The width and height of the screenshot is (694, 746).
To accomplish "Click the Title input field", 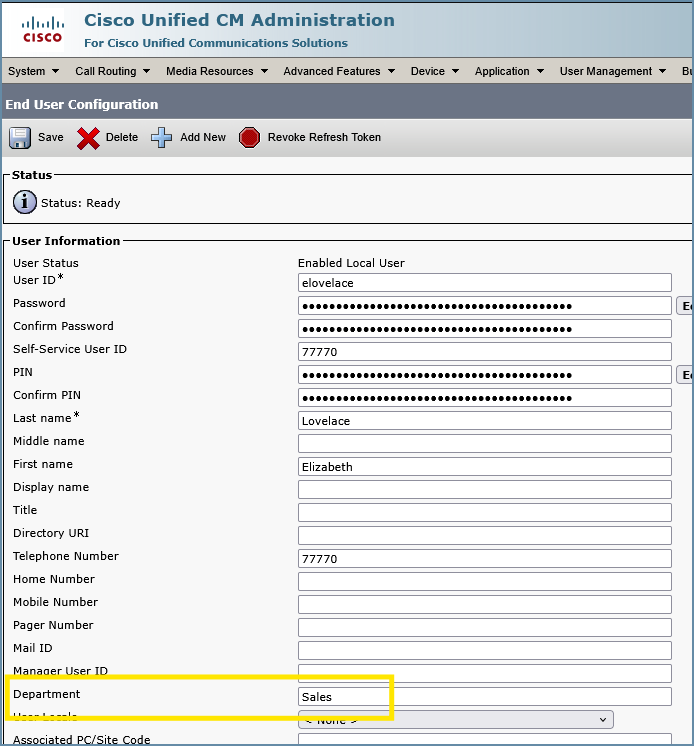I will pyautogui.click(x=485, y=512).
